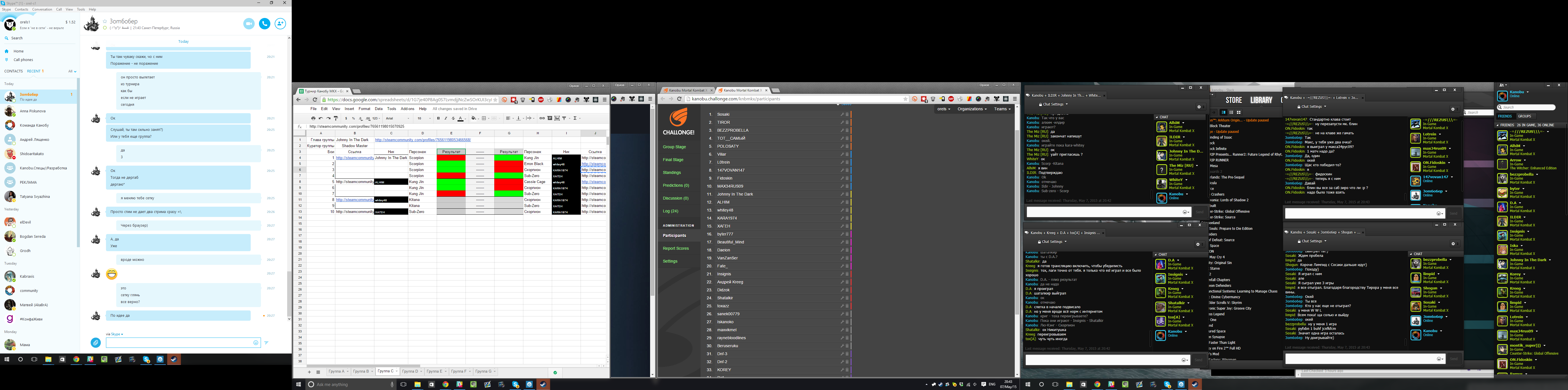This screenshot has height=390, width=1568.
Task: Start a voice call with Зомбобер
Action: (x=265, y=23)
